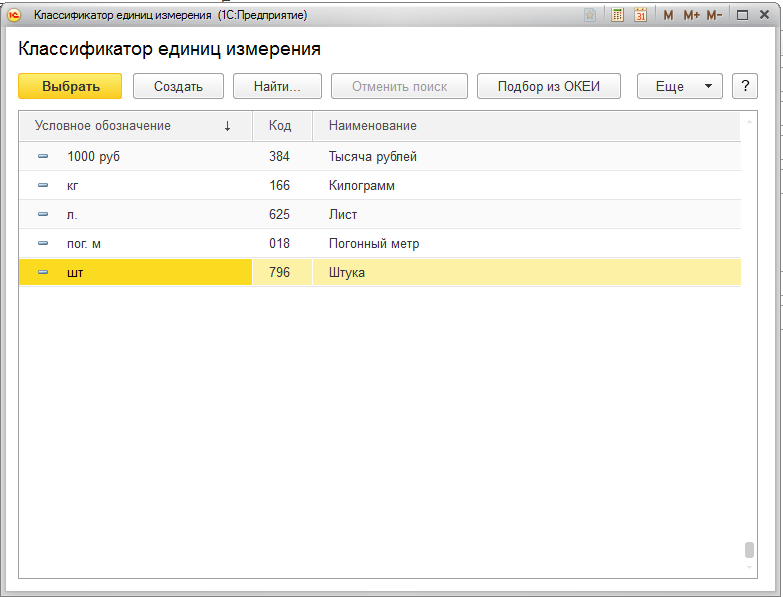
Task: Click the row icon beside 1000 руб
Action: click(x=43, y=157)
